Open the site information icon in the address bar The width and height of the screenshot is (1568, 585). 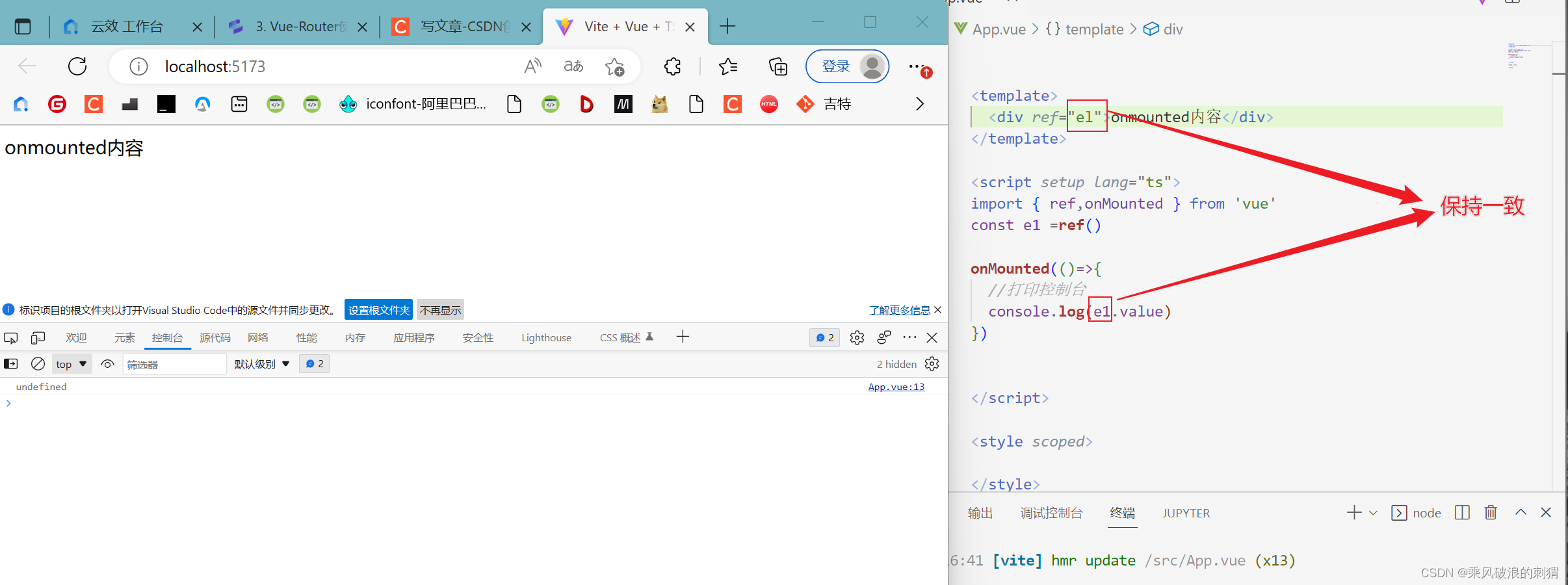pos(138,66)
